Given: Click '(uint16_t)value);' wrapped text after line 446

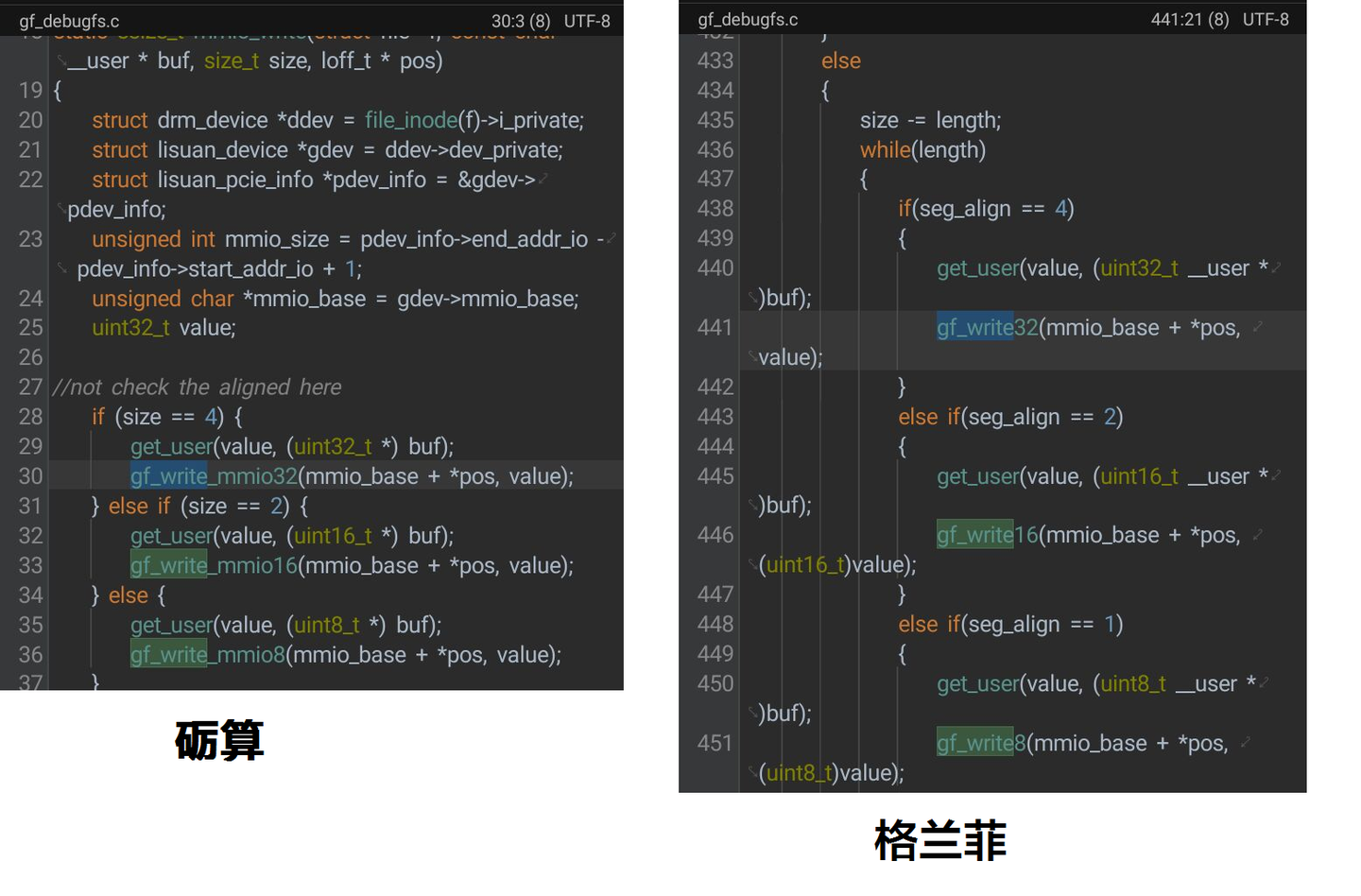Looking at the screenshot, I should tap(837, 565).
